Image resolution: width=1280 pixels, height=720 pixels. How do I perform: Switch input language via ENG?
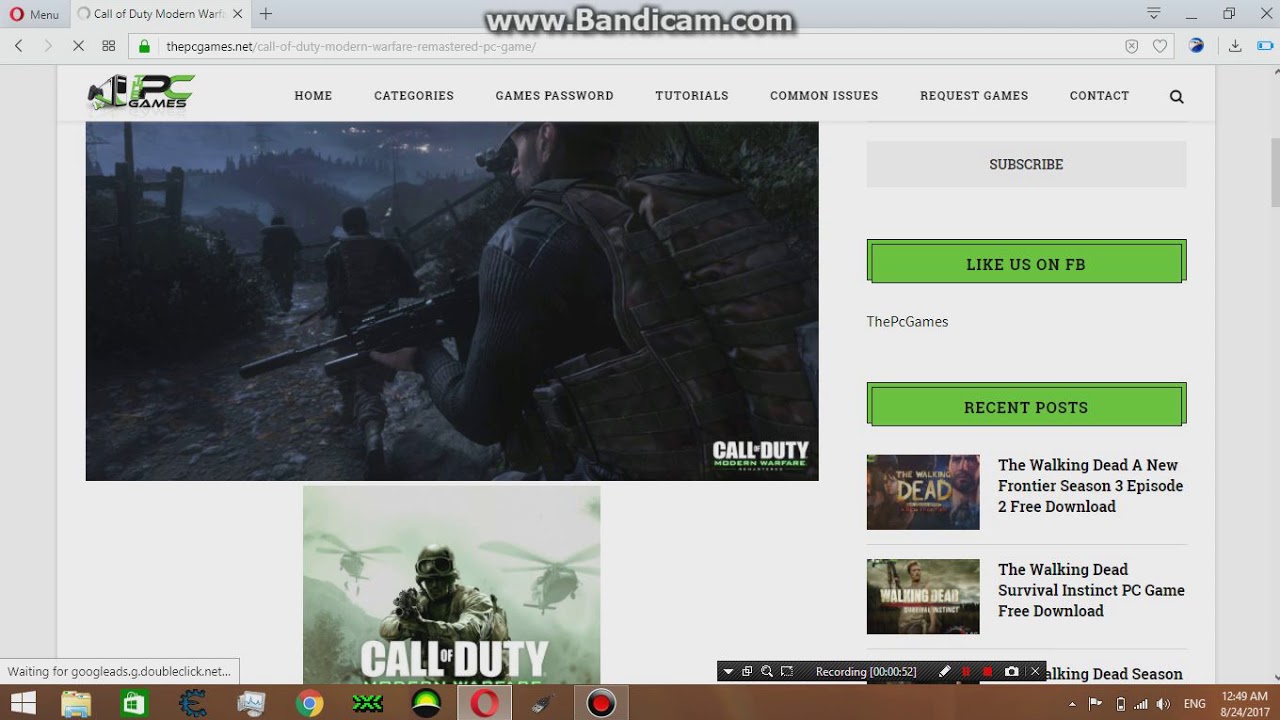point(1194,704)
